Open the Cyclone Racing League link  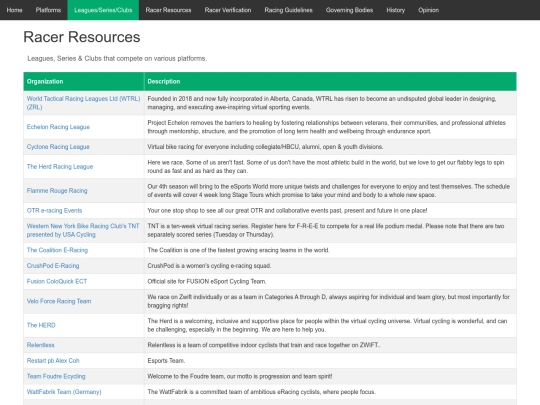[58, 147]
